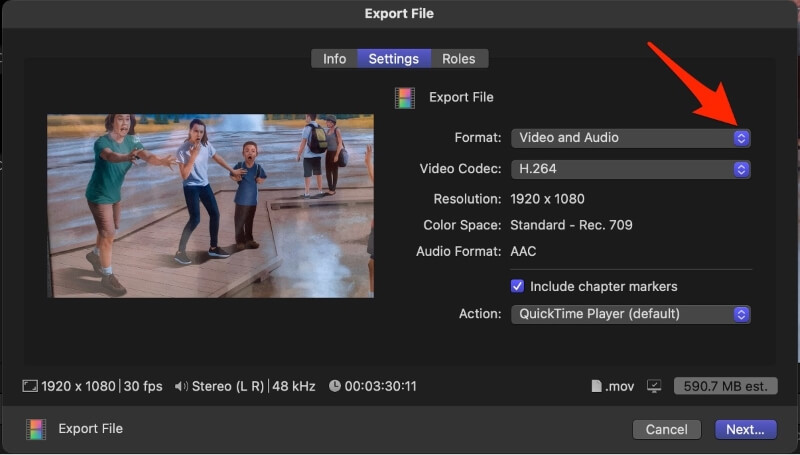Screen dimensions: 800x455
Task: Click the Resolution value 1920 x 1080
Action: click(547, 199)
